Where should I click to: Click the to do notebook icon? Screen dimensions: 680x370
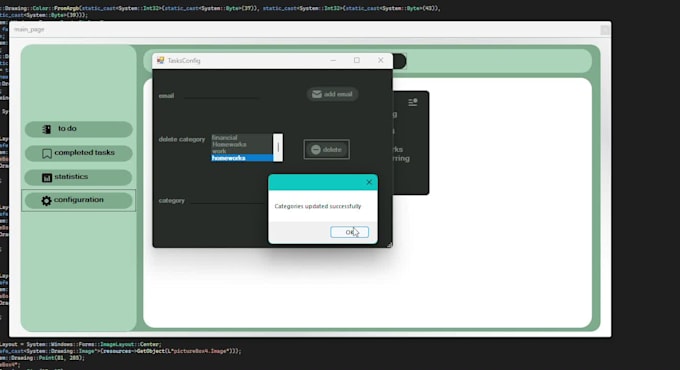(x=47, y=129)
